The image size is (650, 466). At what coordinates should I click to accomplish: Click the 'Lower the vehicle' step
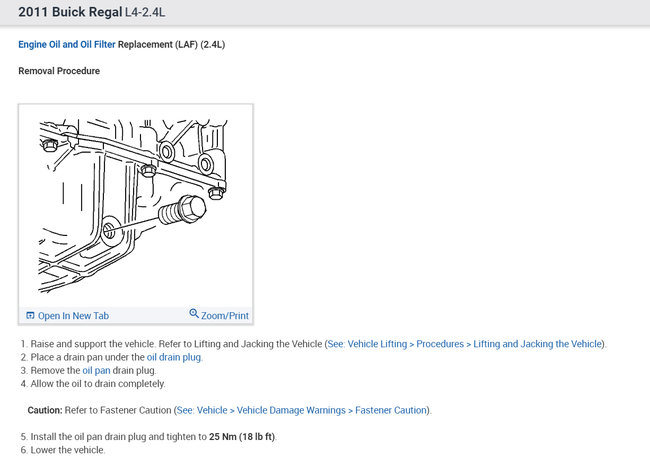68,450
